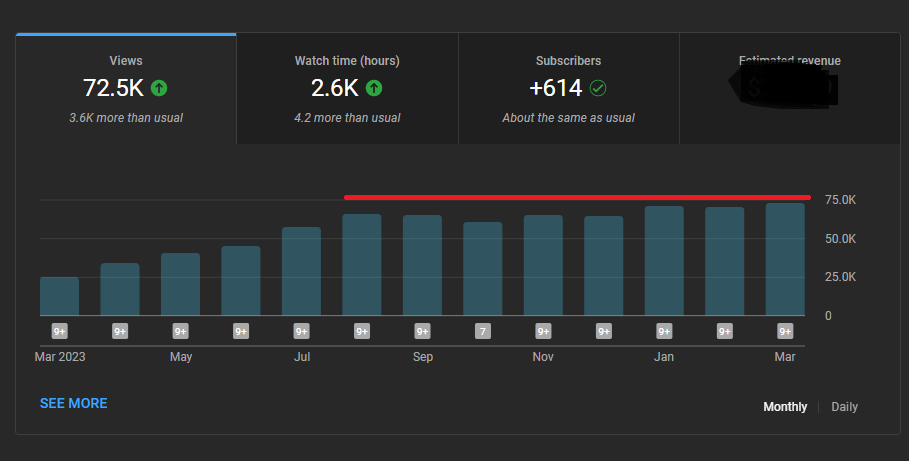Open the Views metric tab
The image size is (909, 461).
(x=126, y=89)
